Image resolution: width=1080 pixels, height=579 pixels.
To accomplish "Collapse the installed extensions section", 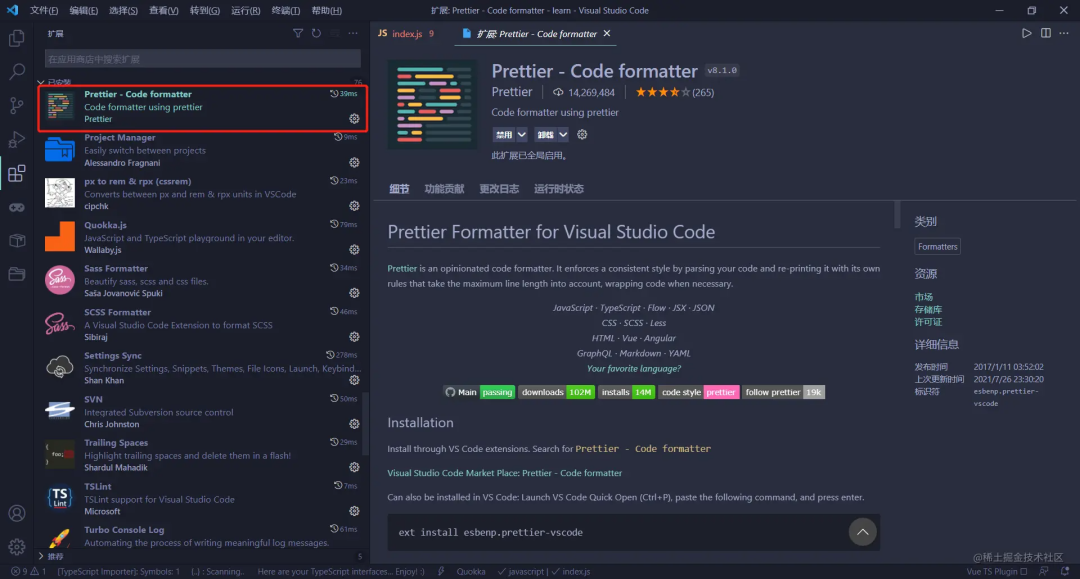I will [x=41, y=83].
